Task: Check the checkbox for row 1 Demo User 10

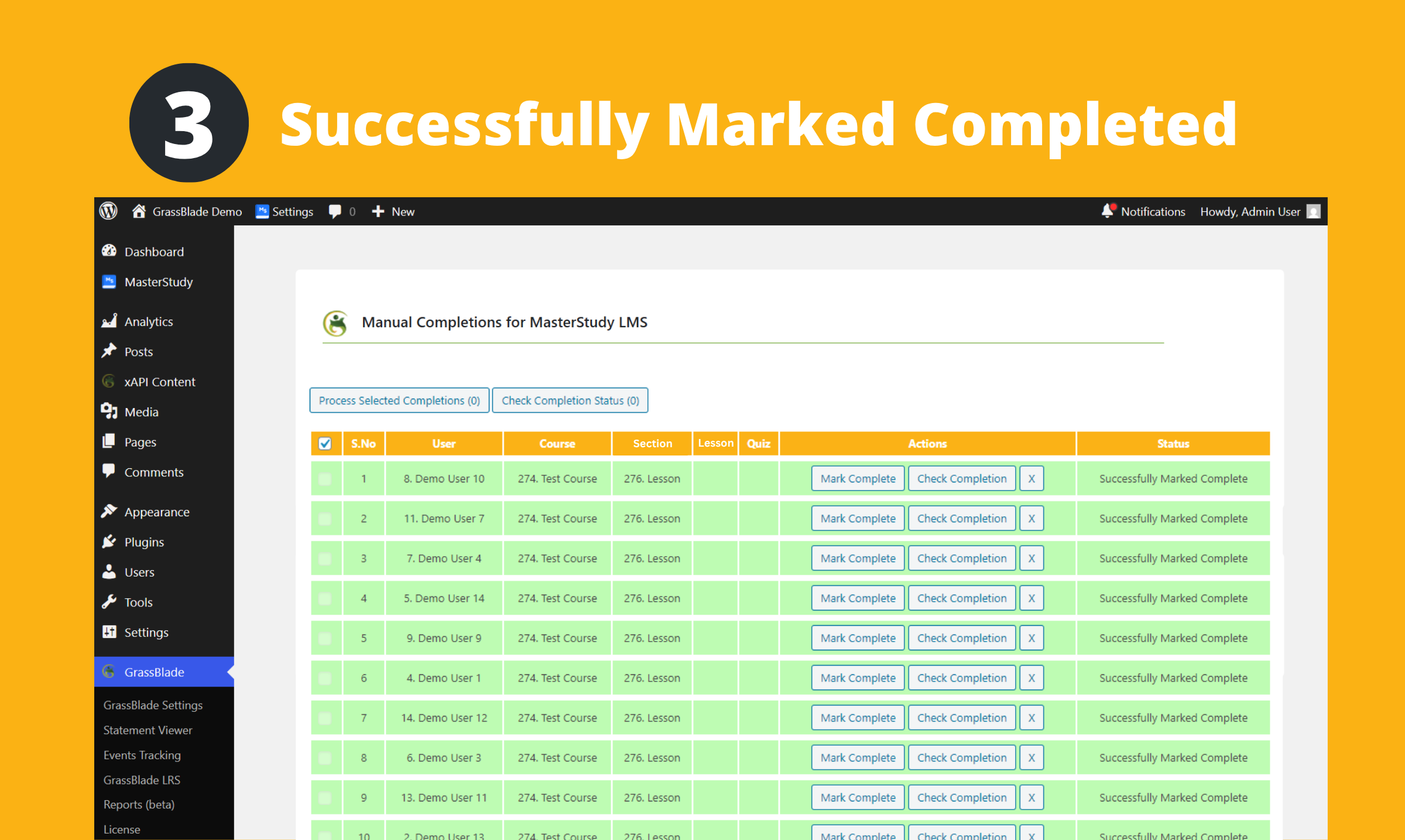Action: [x=325, y=479]
